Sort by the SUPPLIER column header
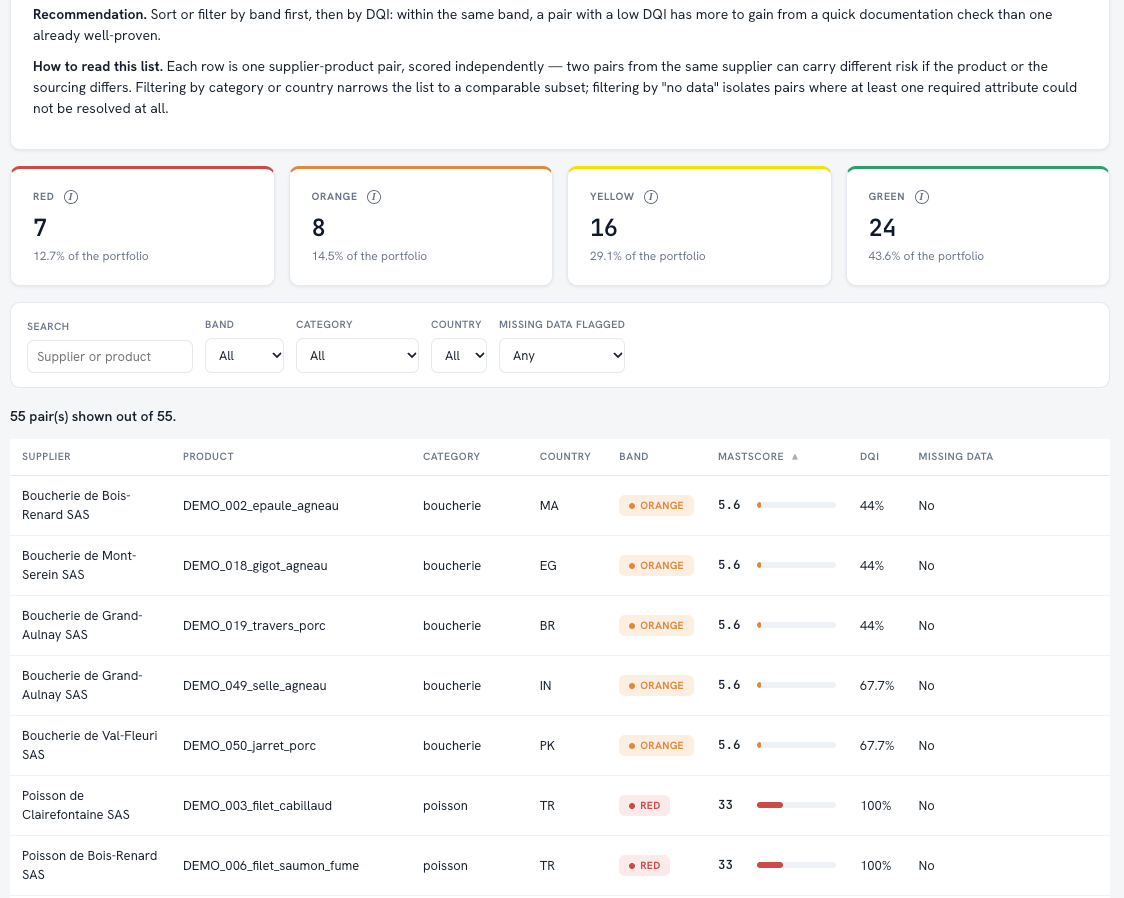 (47, 457)
